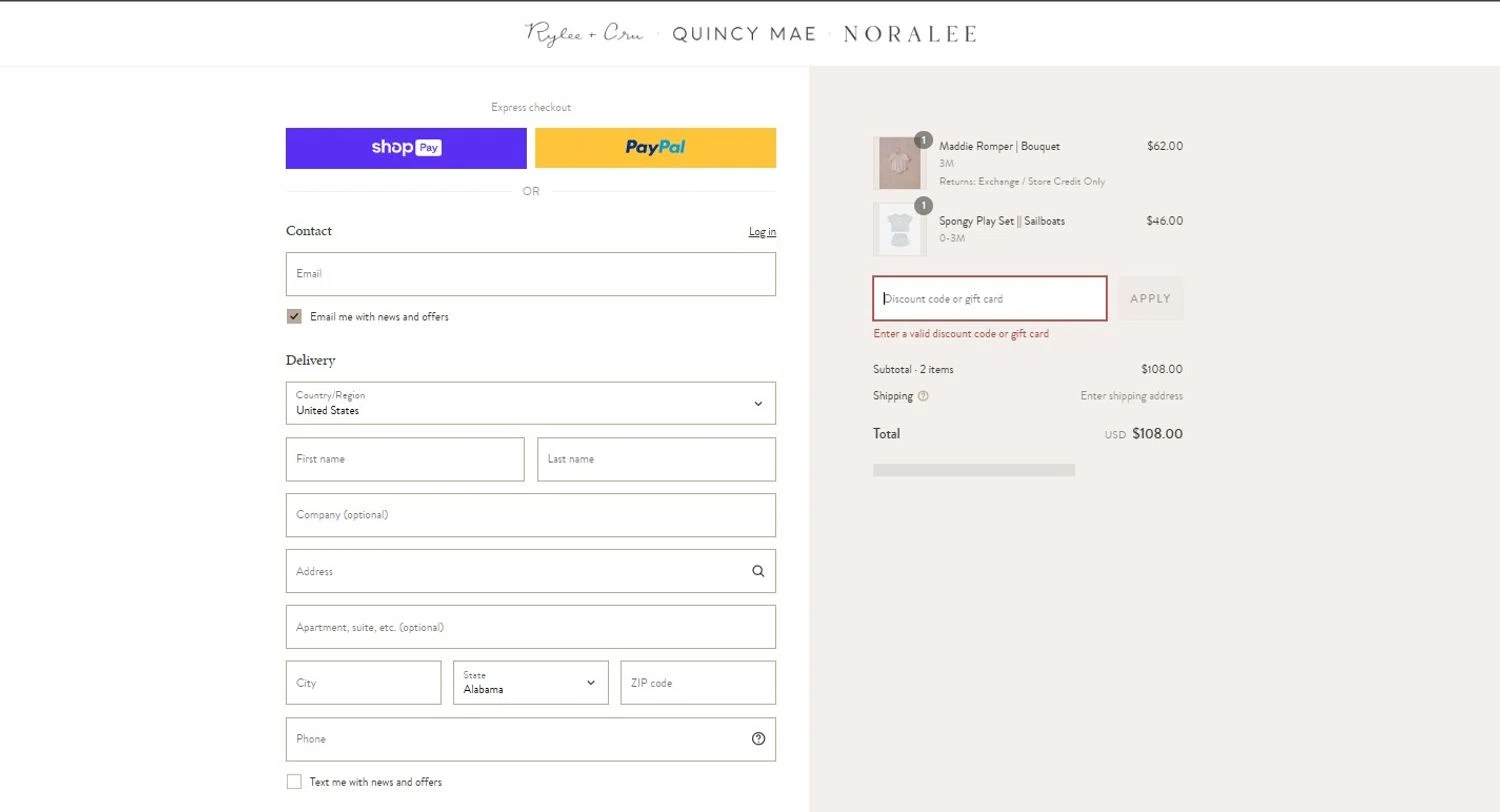Image resolution: width=1500 pixels, height=812 pixels.
Task: Pay with PayPal express checkout
Action: pyautogui.click(x=656, y=148)
